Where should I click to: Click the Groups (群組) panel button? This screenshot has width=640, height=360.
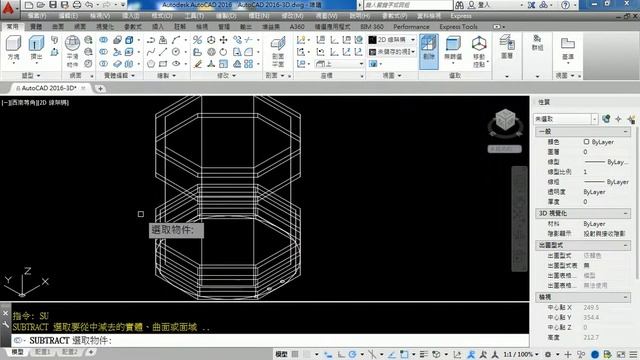coord(538,43)
